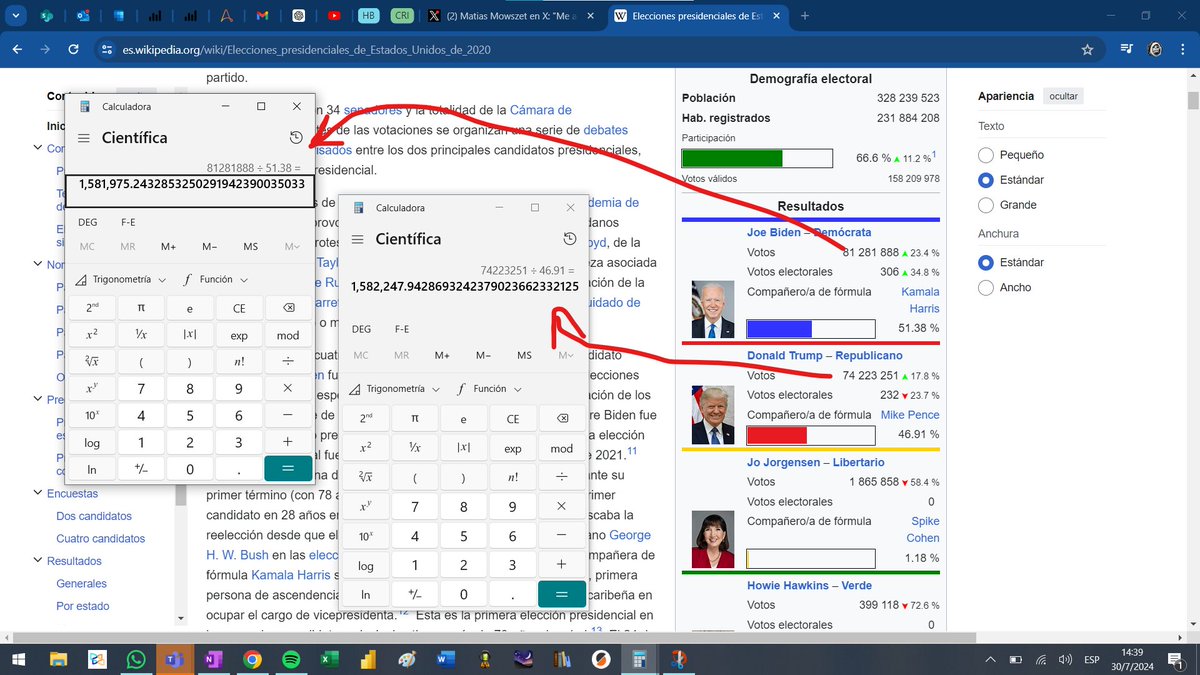Open the Donald Trump – Republicano link
Viewport: 1200px width, 675px height.
pyautogui.click(x=825, y=355)
